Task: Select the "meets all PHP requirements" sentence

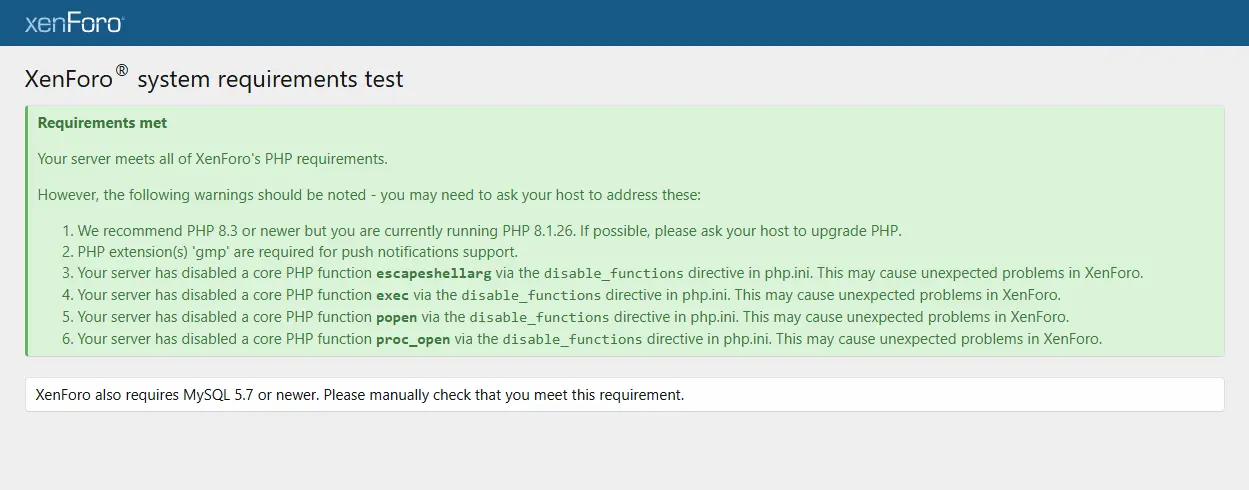Action: (x=212, y=159)
